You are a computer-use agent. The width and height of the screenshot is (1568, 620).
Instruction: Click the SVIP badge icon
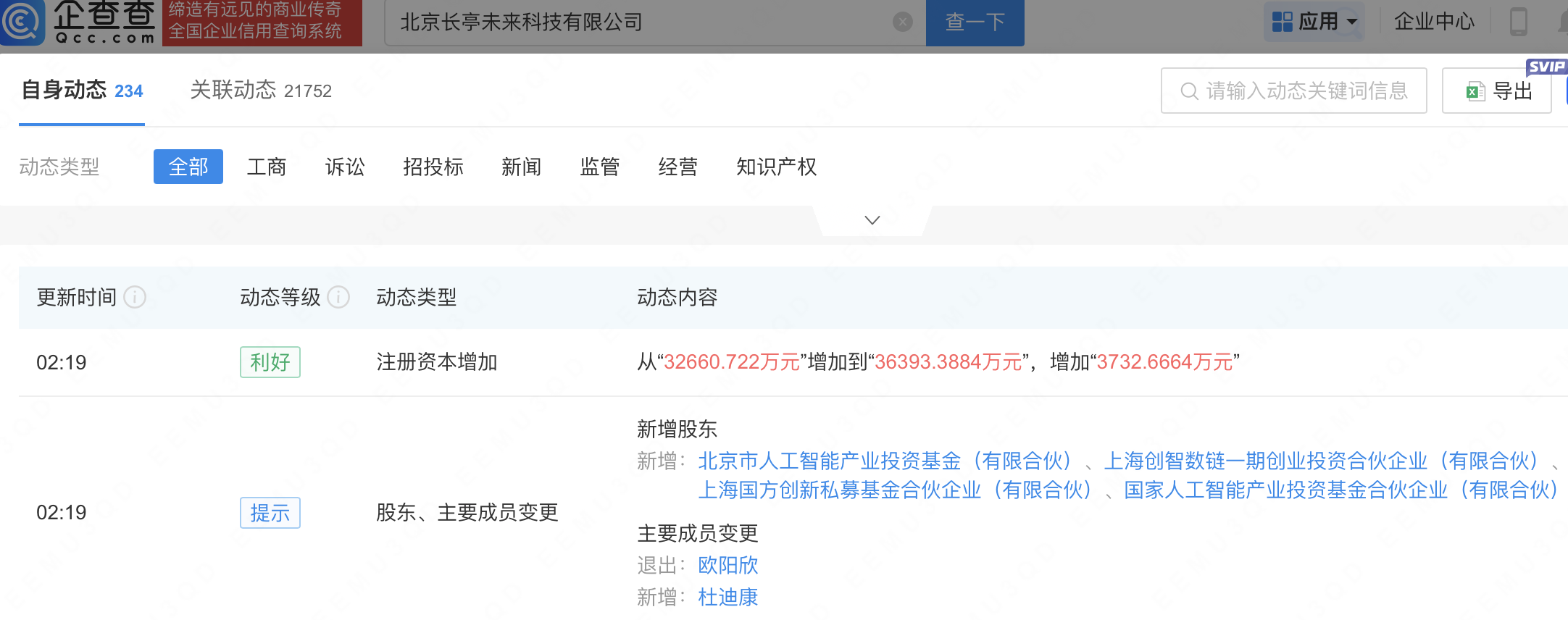click(1546, 67)
